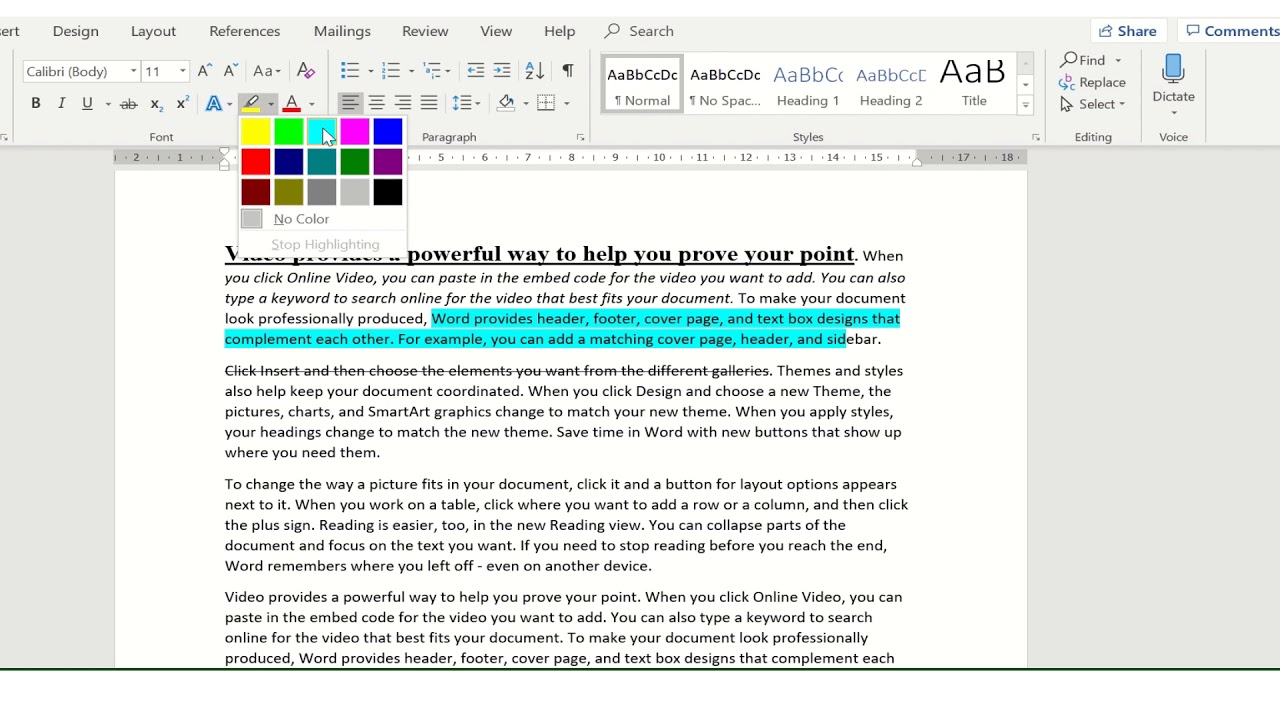Click Line and Paragraph Spacing icon
1280x720 pixels.
(x=461, y=103)
